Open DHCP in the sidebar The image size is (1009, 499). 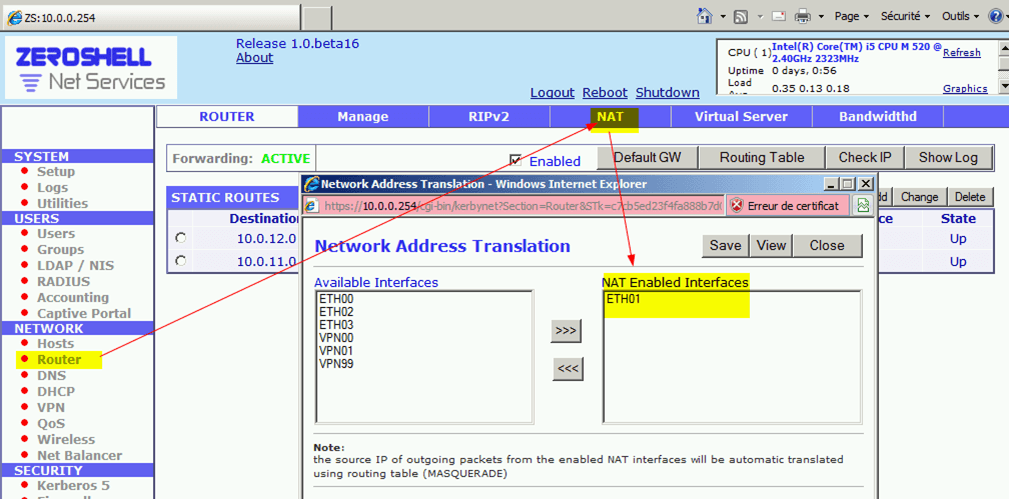(x=56, y=391)
